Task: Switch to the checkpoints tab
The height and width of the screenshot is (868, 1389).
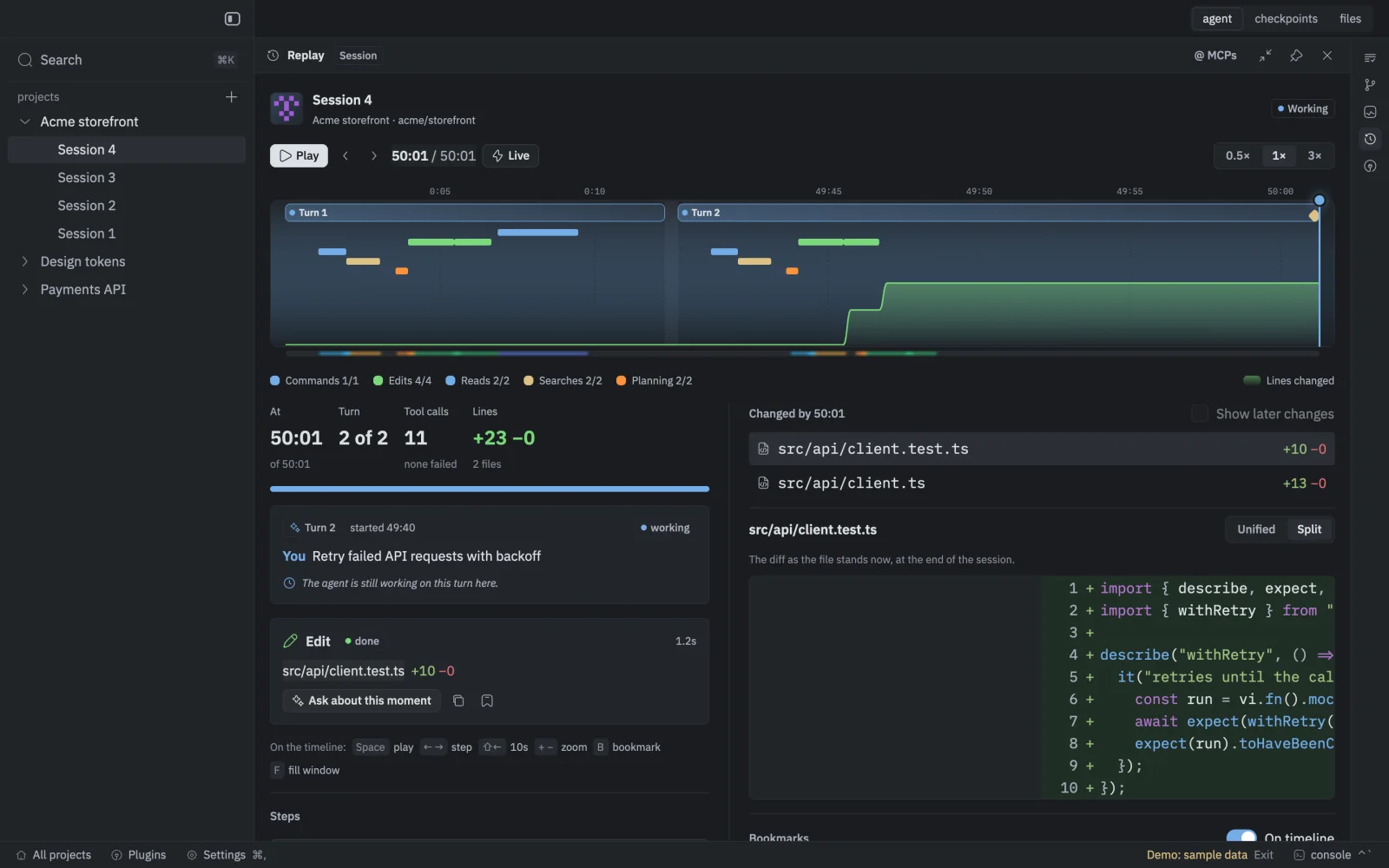Action: point(1286,18)
